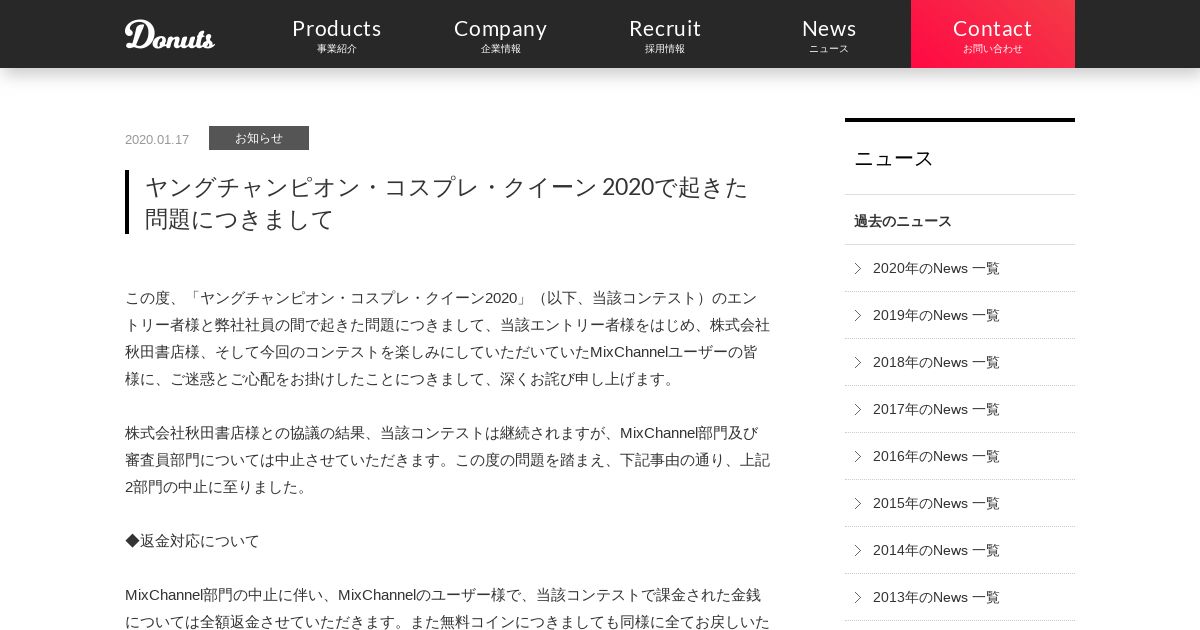Click the ◆返金対応について subheading
This screenshot has width=1200, height=630.
[192, 541]
